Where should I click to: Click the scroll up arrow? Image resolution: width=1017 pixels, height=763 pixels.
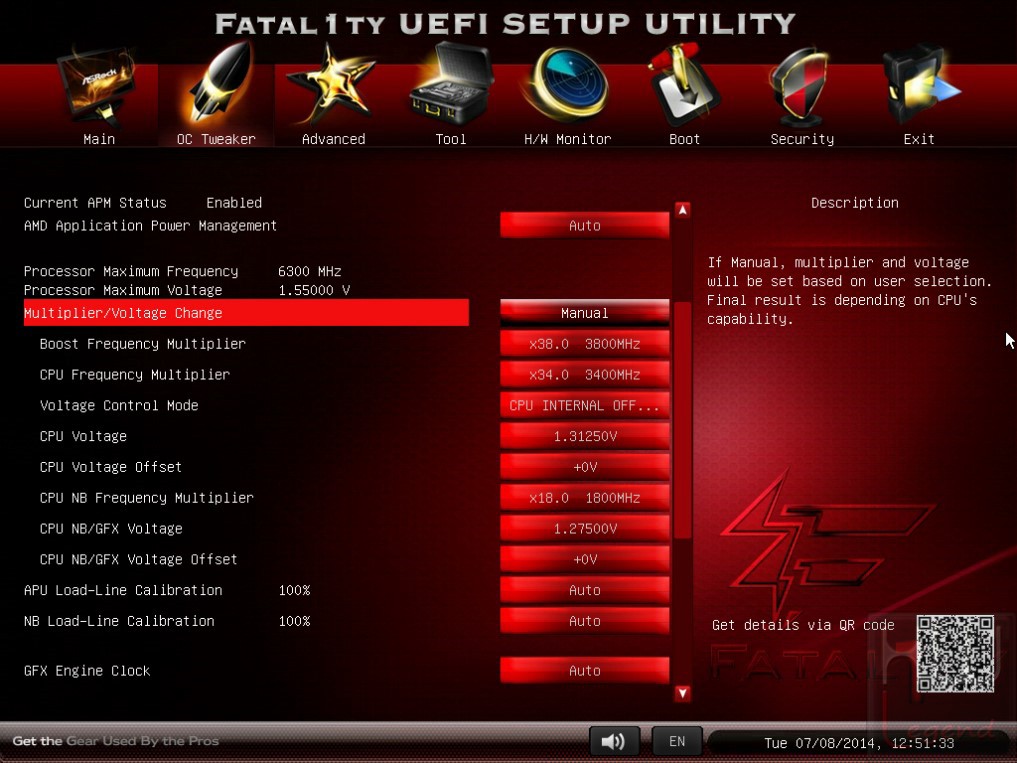coord(682,210)
